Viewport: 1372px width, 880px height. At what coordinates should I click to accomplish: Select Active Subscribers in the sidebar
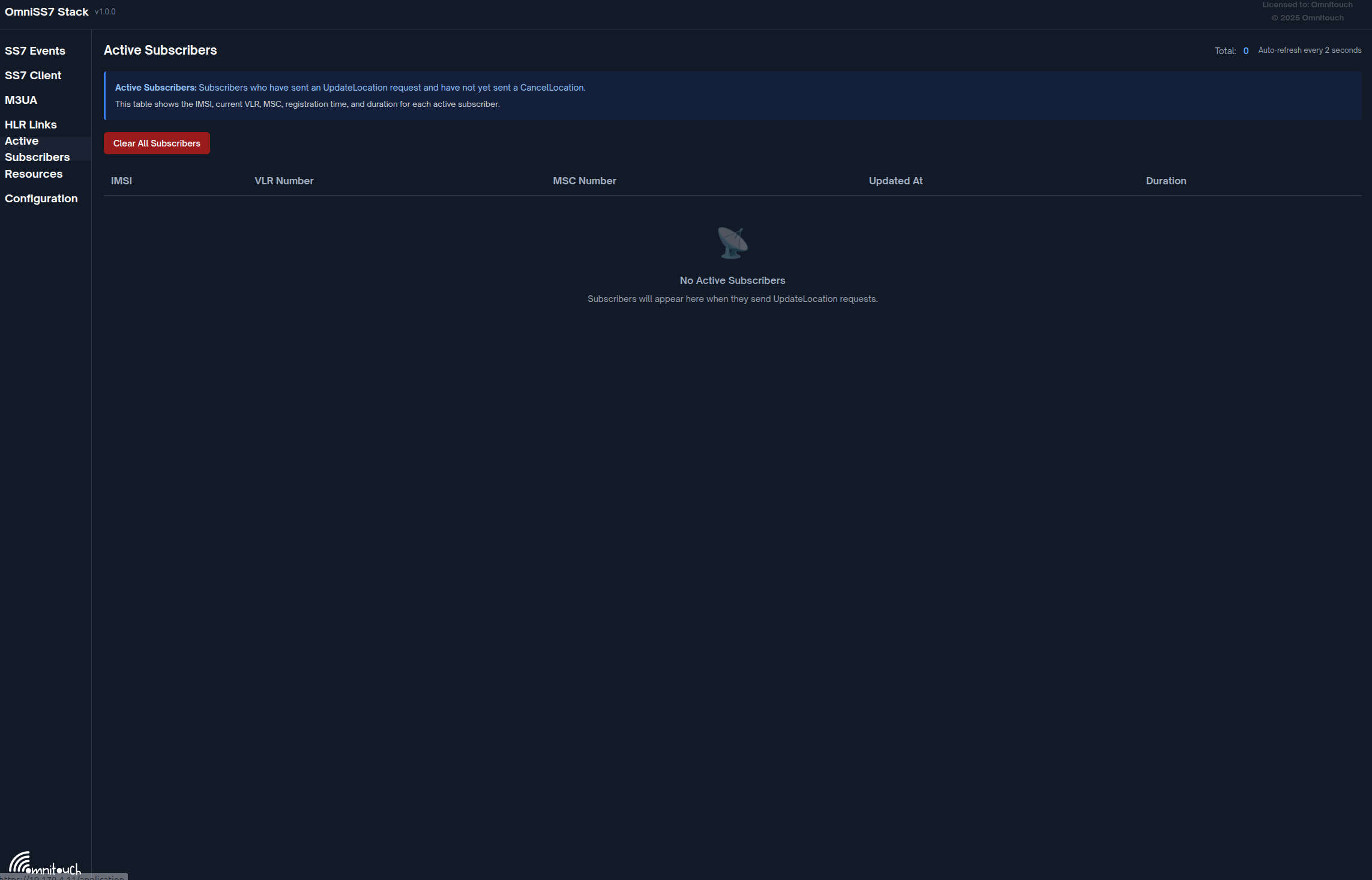point(37,149)
